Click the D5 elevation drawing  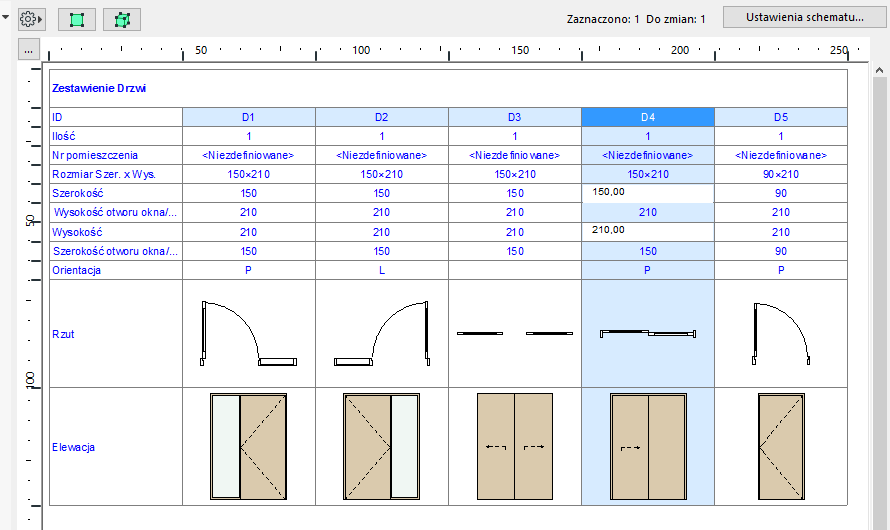point(781,447)
